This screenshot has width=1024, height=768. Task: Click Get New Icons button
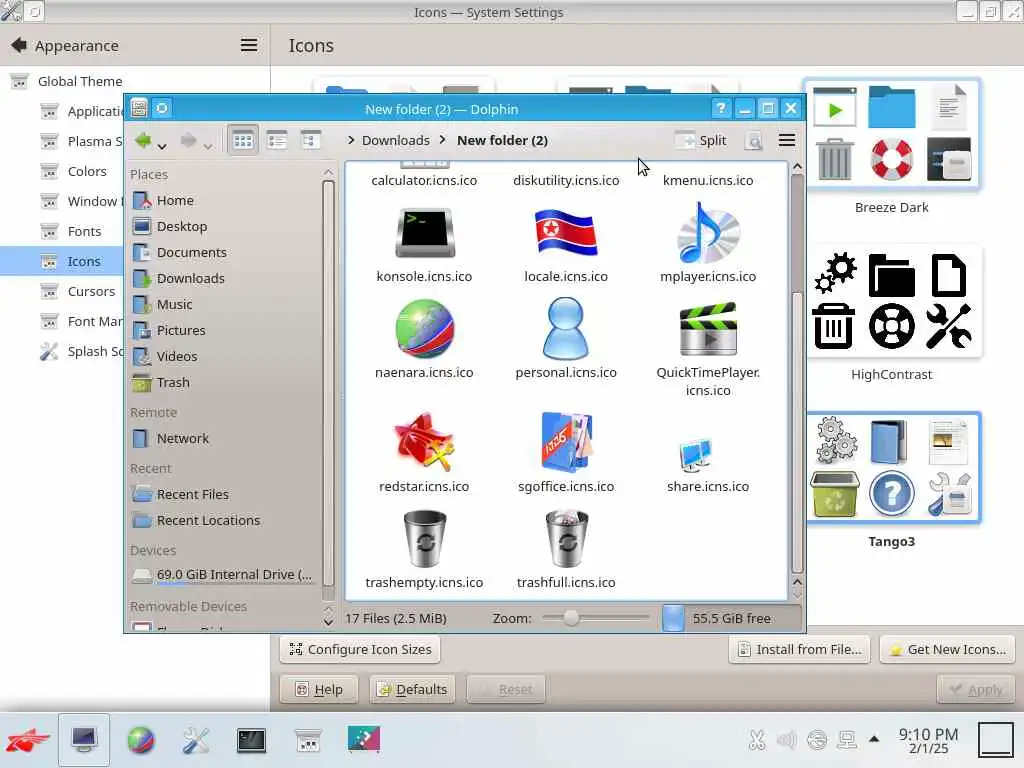[948, 649]
